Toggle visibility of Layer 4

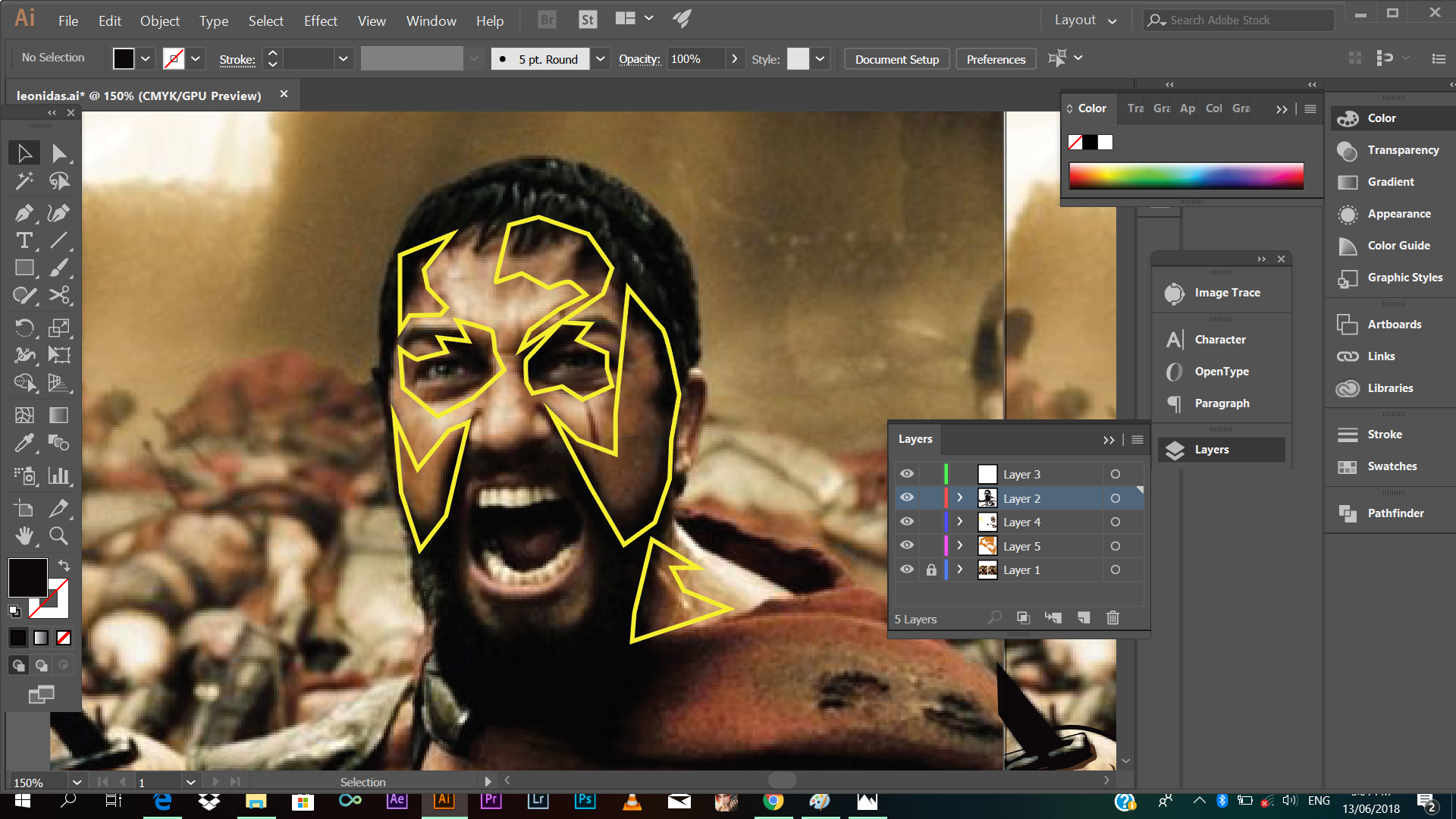point(907,522)
